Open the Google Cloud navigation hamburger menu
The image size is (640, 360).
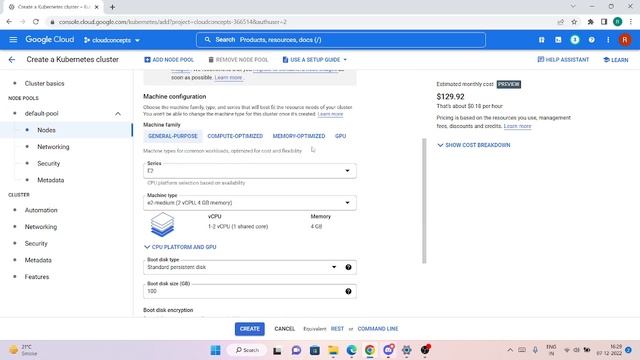point(13,40)
